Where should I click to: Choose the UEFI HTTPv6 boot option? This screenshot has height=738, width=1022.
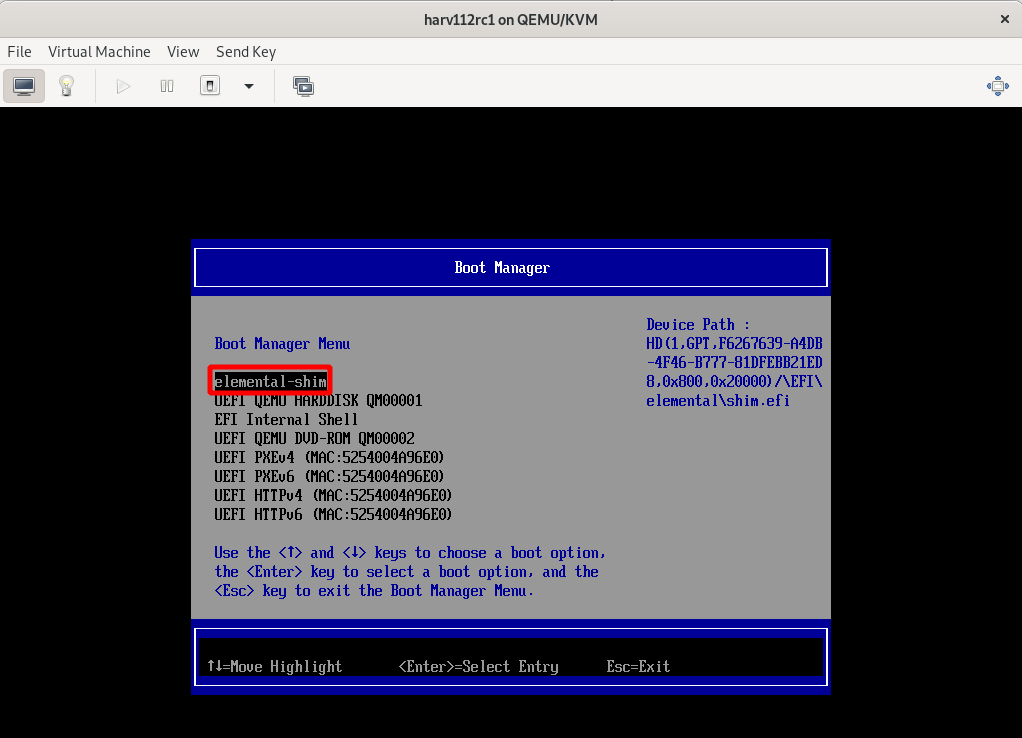click(332, 514)
